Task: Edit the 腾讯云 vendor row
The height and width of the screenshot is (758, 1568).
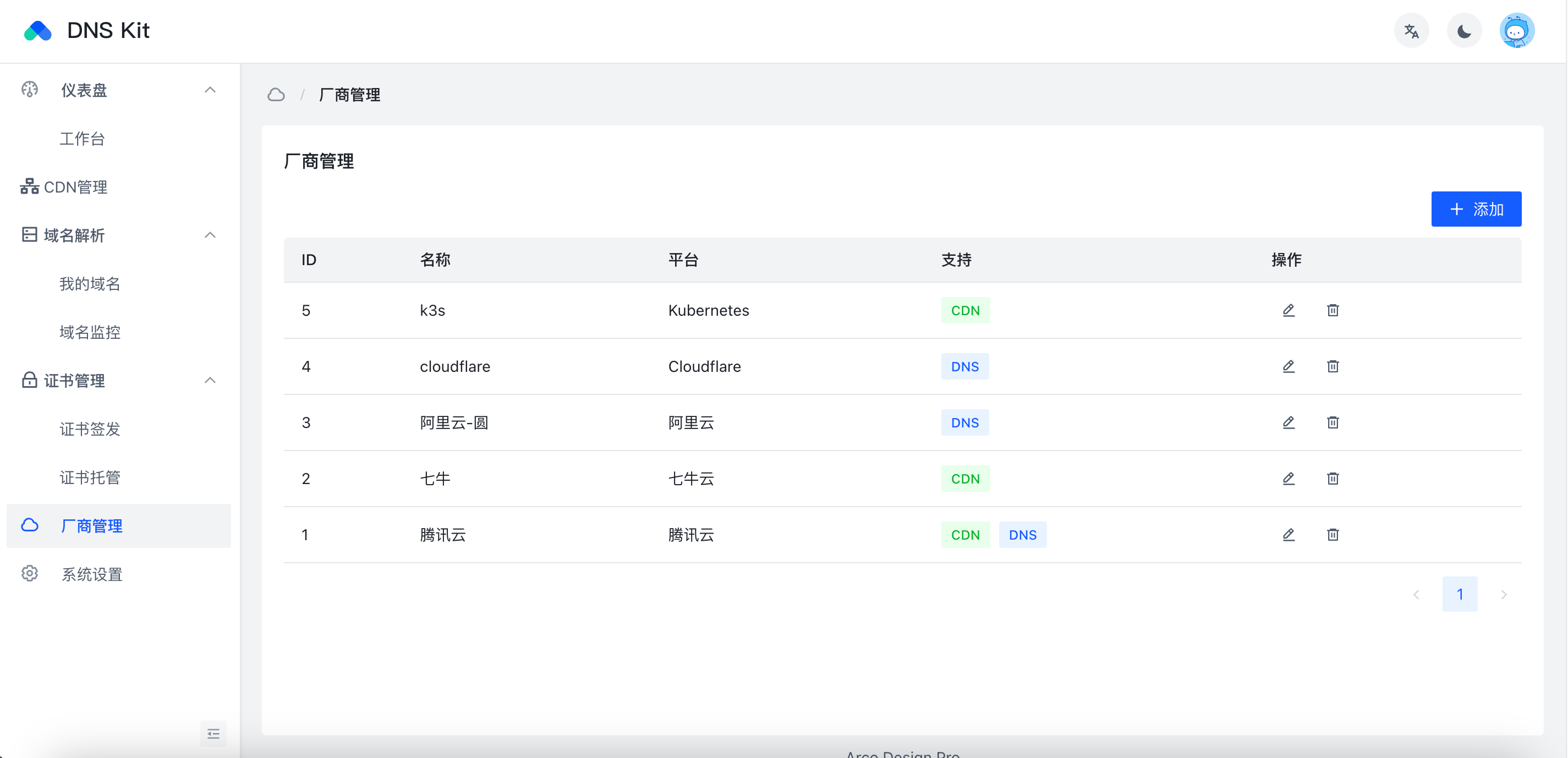Action: [x=1288, y=535]
